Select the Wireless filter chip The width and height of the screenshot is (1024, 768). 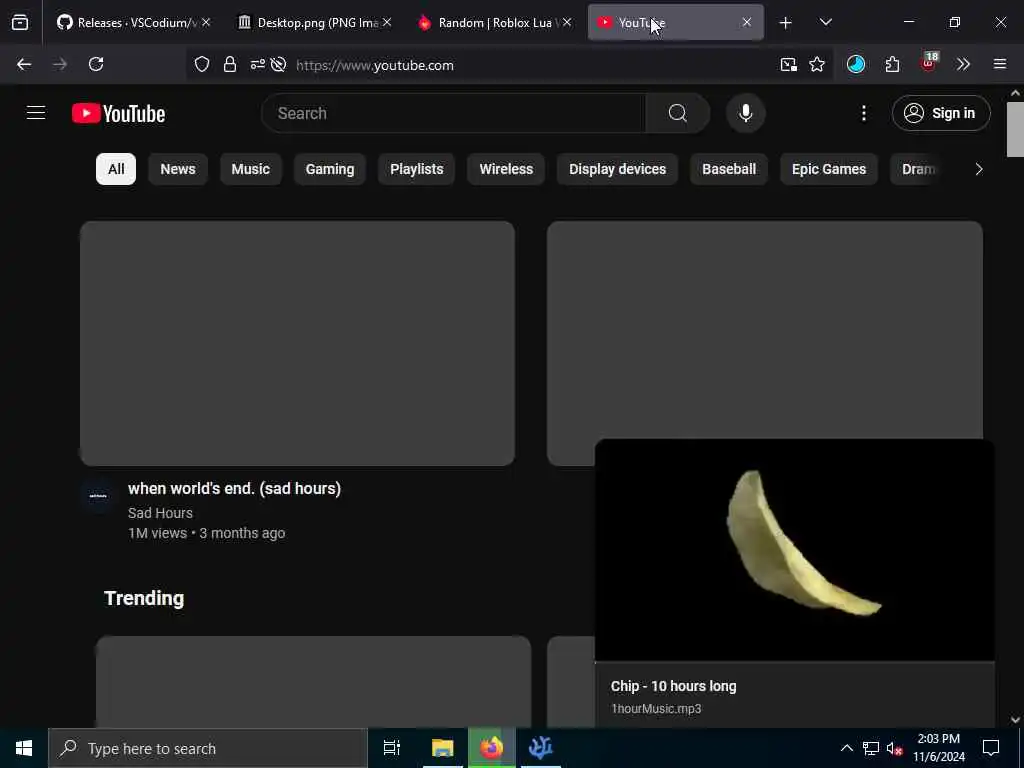(506, 169)
